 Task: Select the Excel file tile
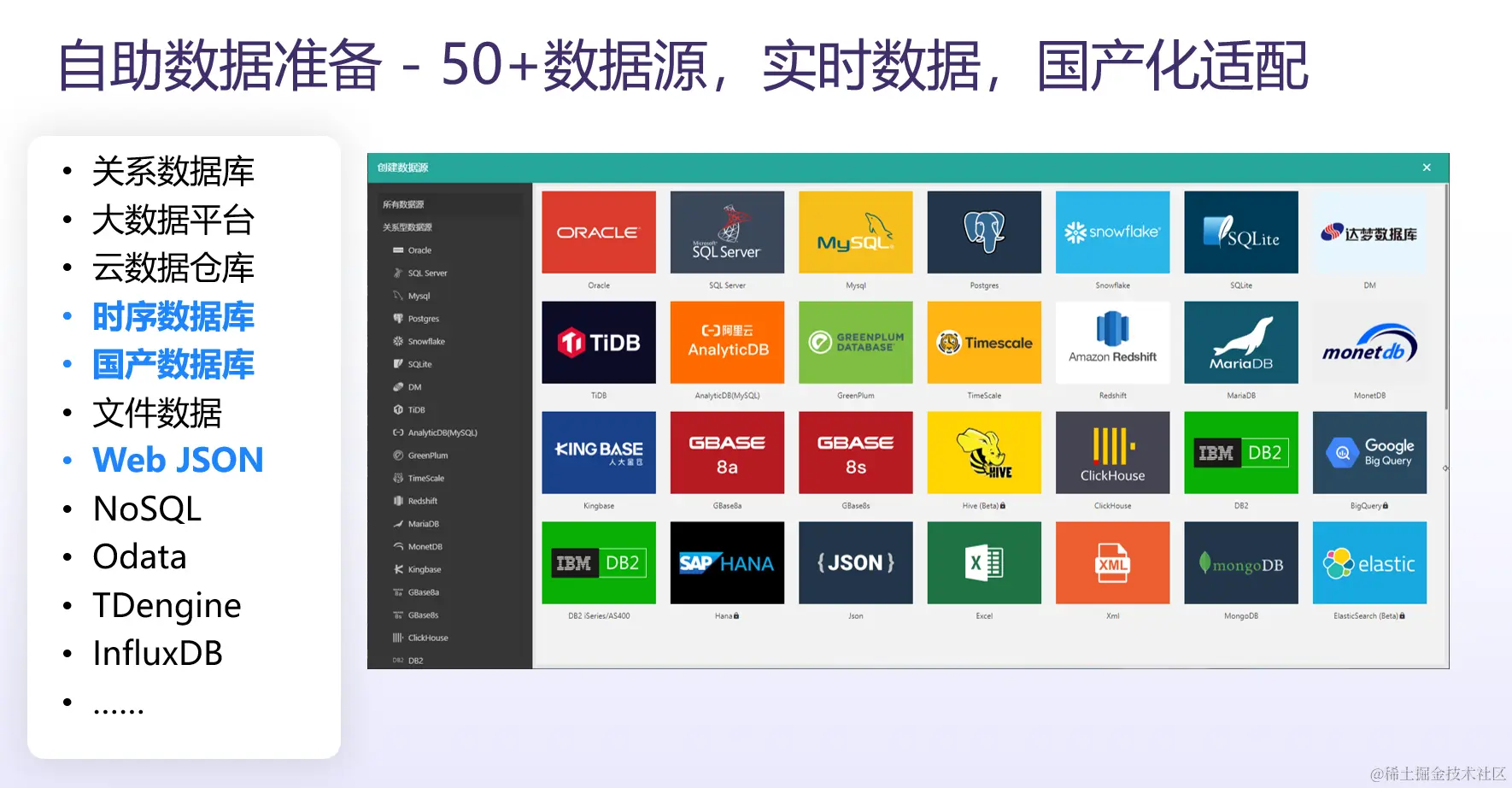(984, 563)
